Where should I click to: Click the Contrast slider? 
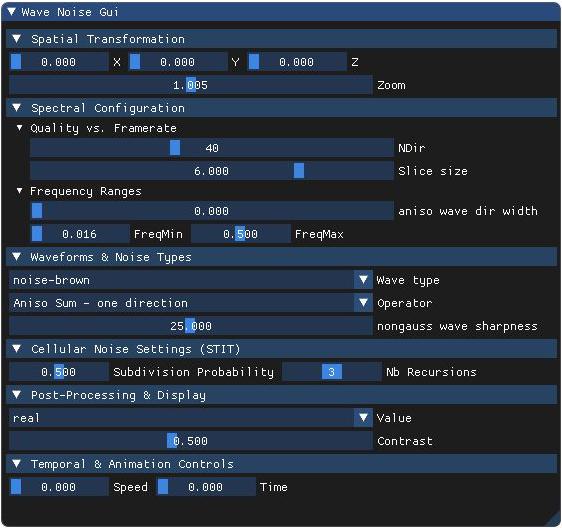pos(191,441)
